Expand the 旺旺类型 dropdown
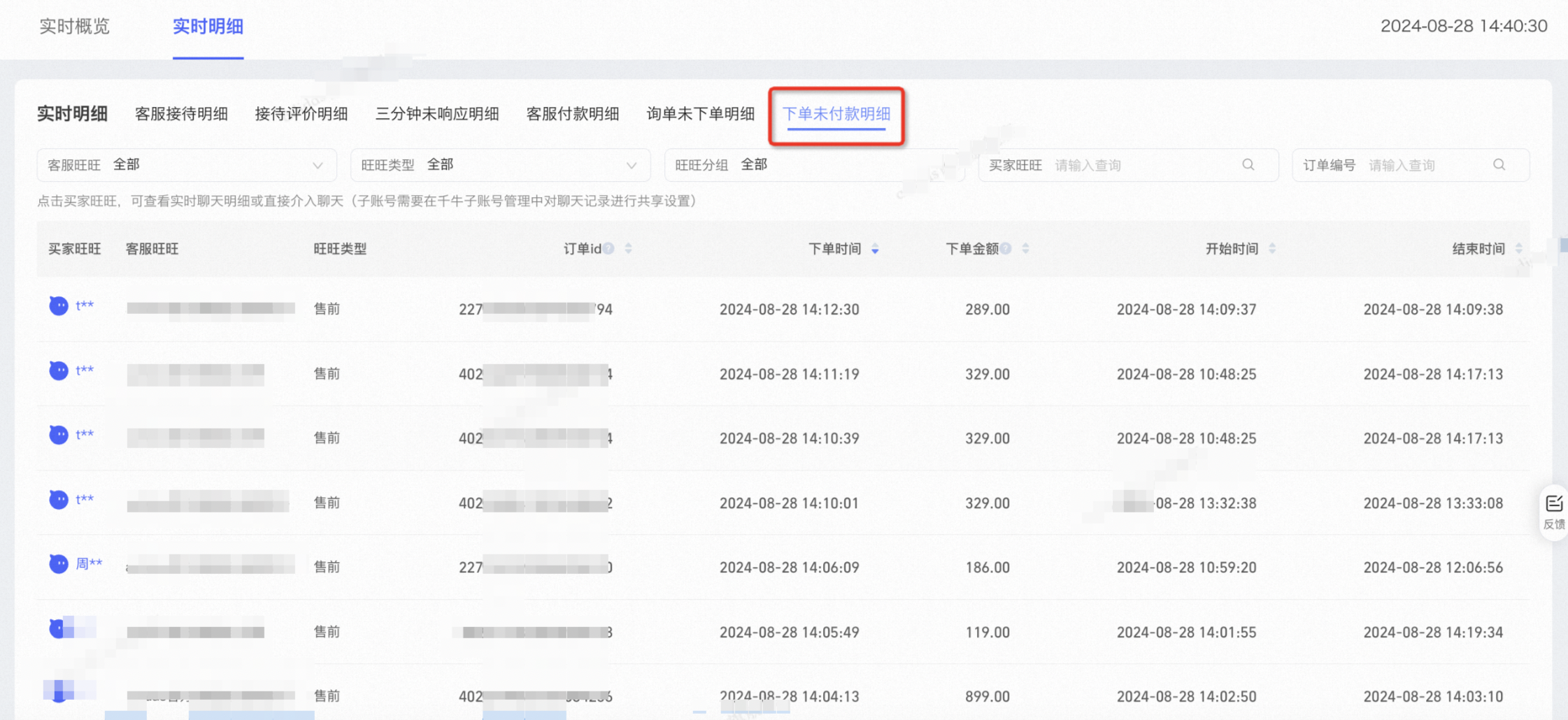Screen dimensions: 1568x720 pyautogui.click(x=501, y=165)
